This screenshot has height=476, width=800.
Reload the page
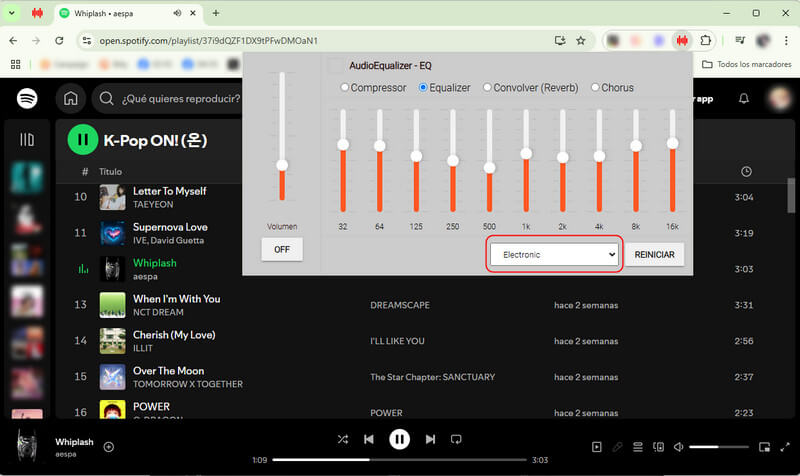[x=59, y=40]
